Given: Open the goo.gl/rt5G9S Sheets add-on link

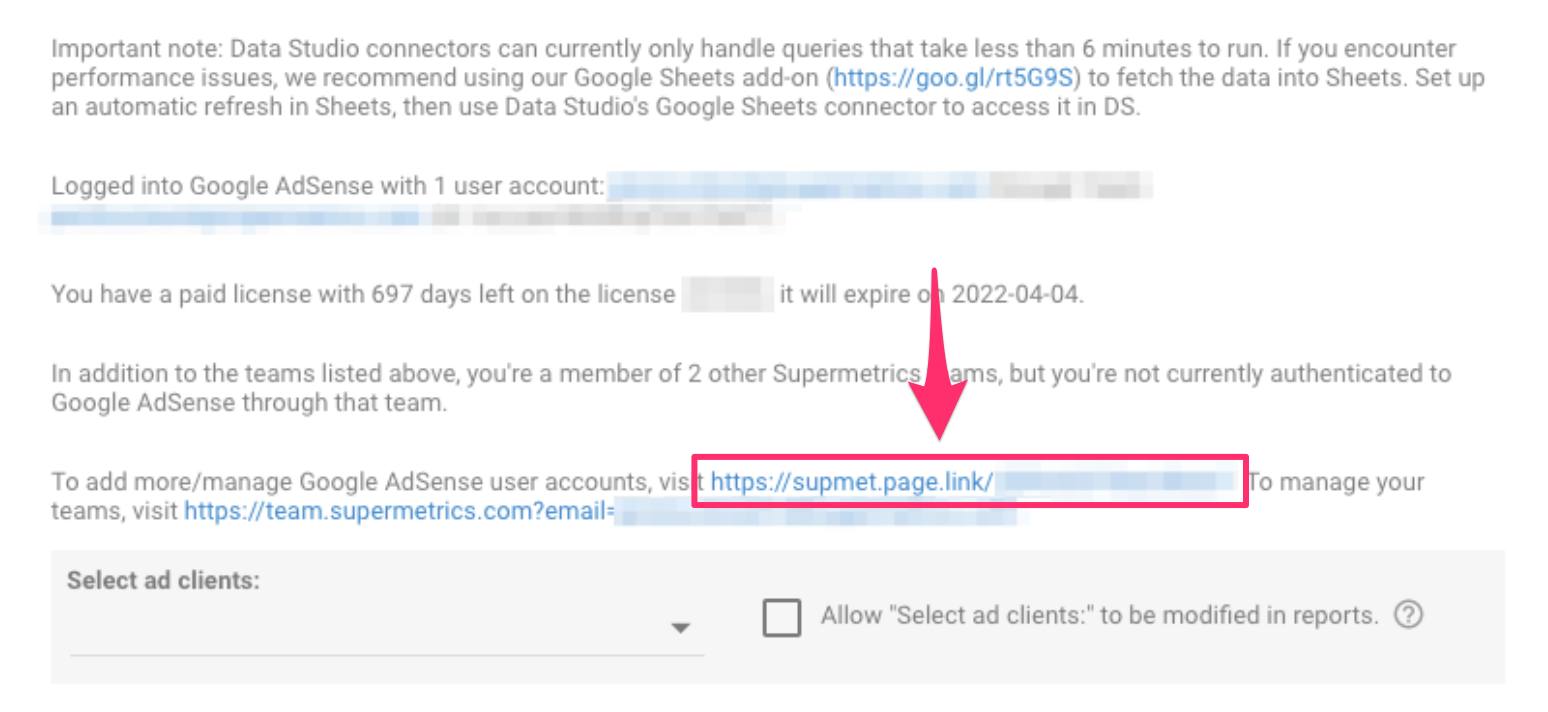Looking at the screenshot, I should click(x=953, y=77).
